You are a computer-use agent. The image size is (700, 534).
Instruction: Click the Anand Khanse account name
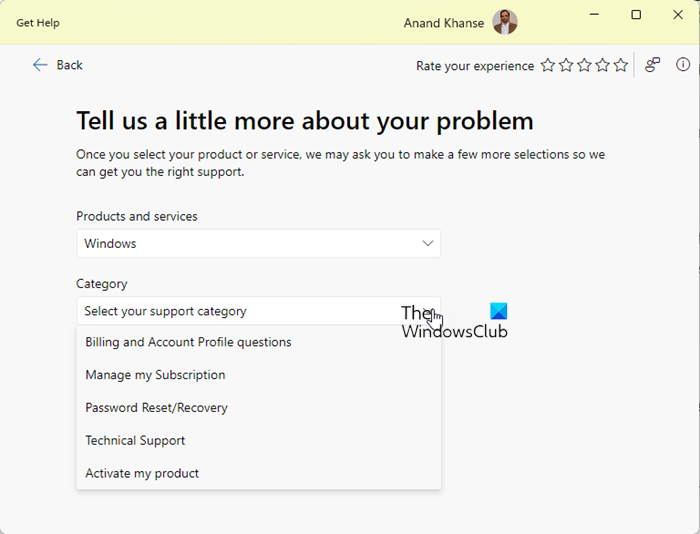(444, 23)
